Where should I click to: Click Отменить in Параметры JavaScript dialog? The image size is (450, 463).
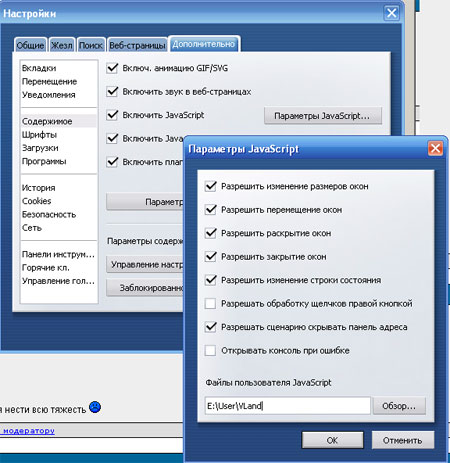(403, 440)
